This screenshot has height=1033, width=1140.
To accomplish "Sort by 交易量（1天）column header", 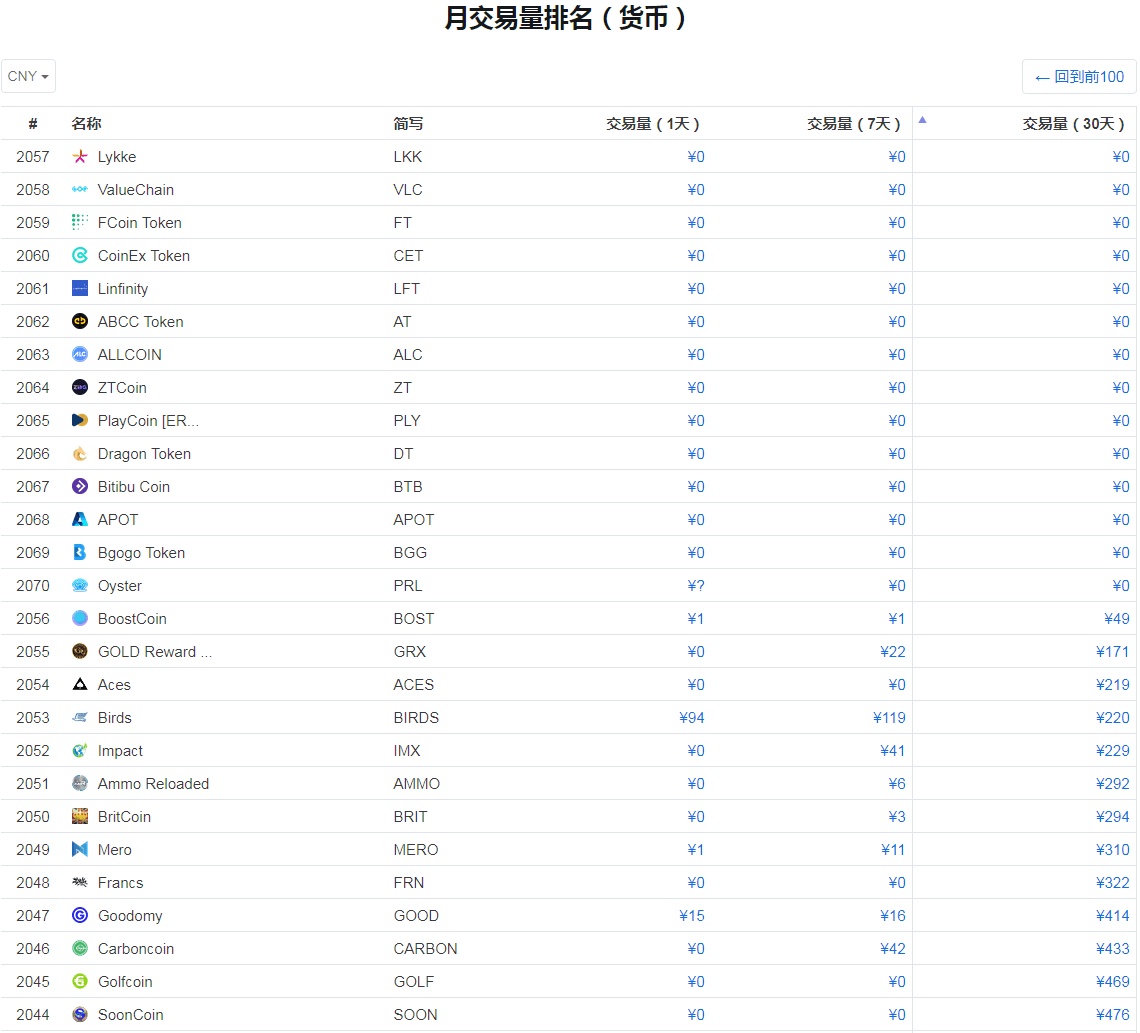I will pos(653,124).
